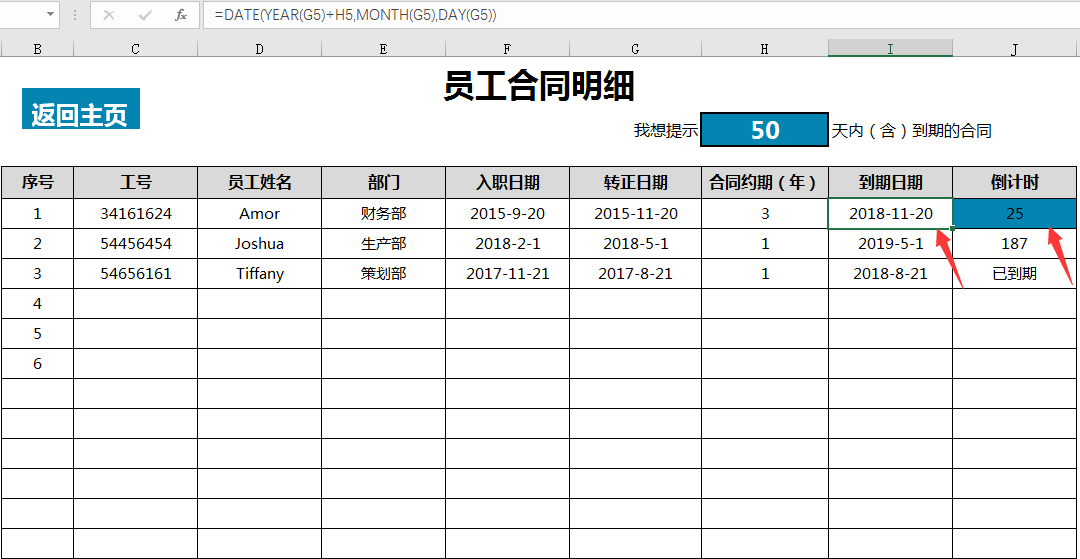Click the 倒计时 header cell
Viewport: 1080px width, 559px height.
tap(1015, 182)
